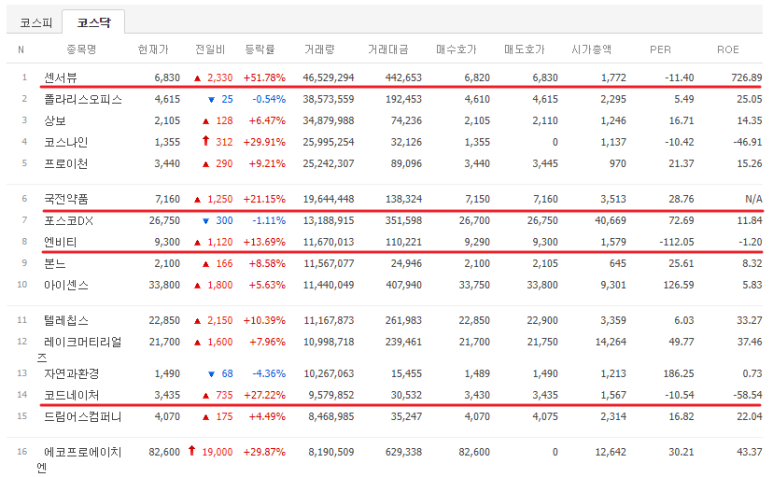Click the blue down triangle for 폴라리스오피스
This screenshot has width=773, height=477.
point(211,100)
